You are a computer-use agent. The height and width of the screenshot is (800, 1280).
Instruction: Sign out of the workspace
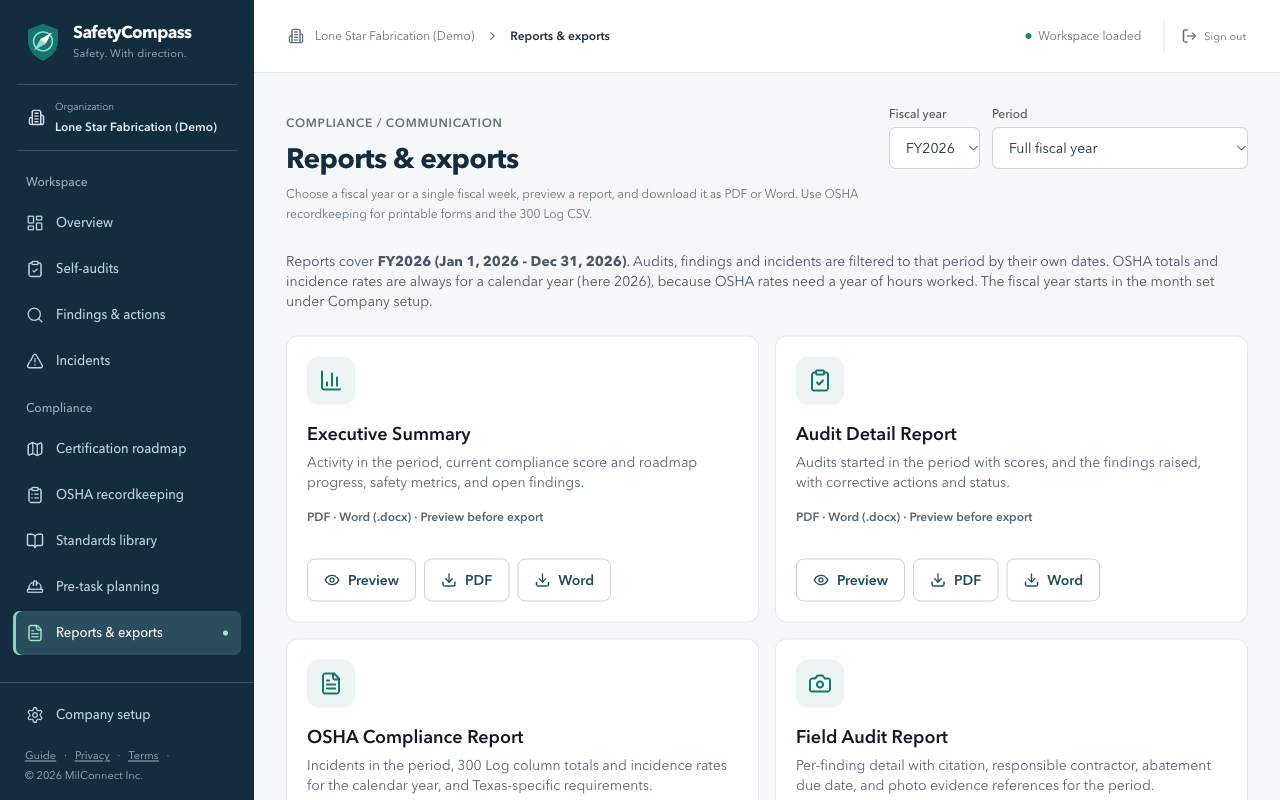(x=1214, y=36)
